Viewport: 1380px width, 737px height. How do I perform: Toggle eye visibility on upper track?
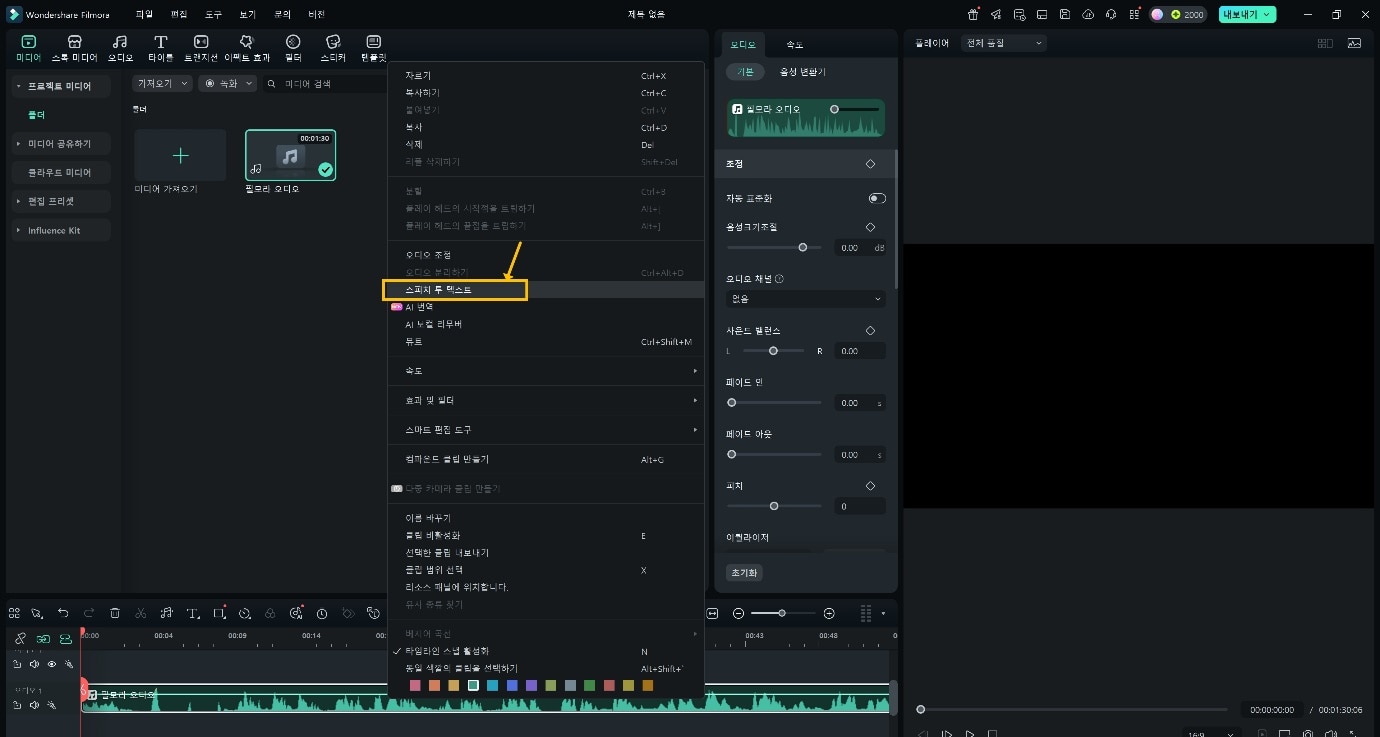[52, 664]
